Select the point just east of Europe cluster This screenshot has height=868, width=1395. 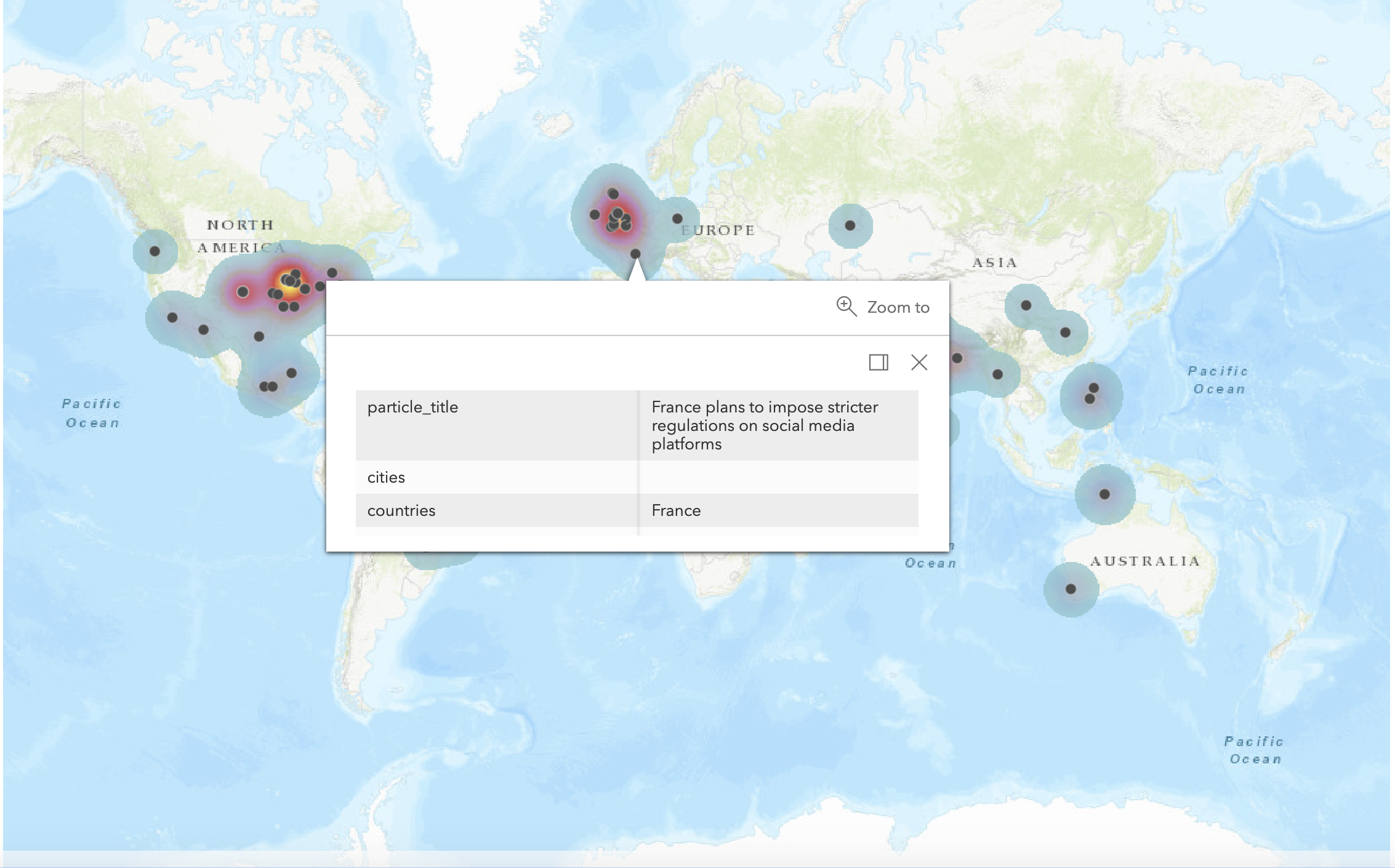point(677,219)
